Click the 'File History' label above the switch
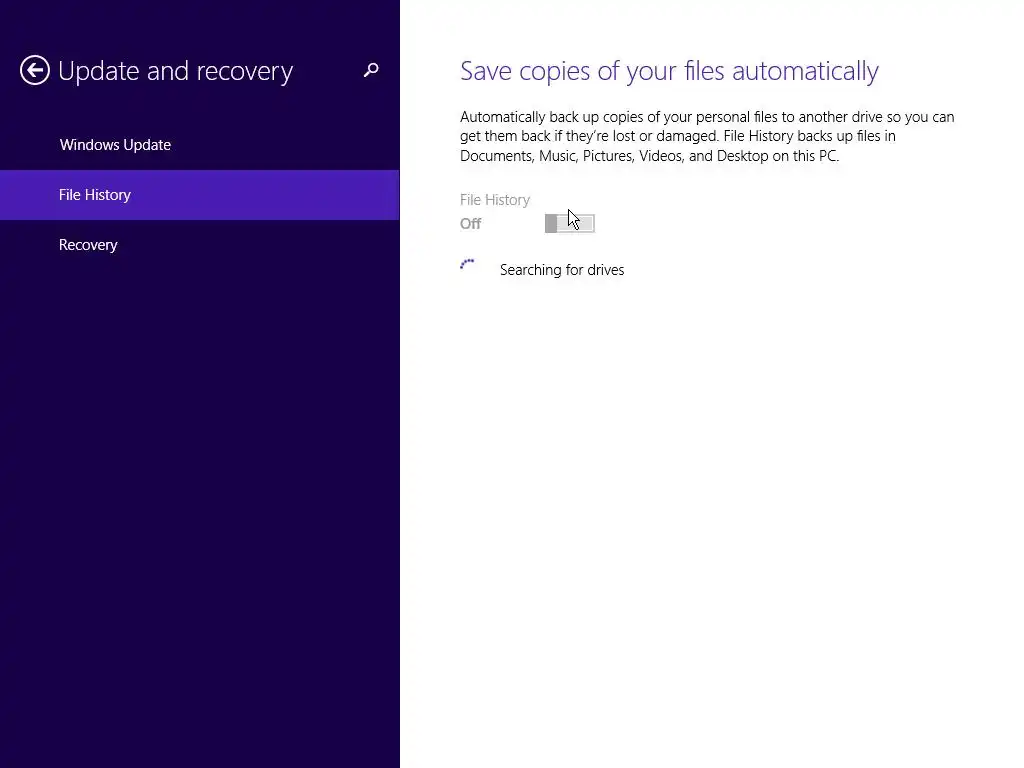1024x768 pixels. (x=494, y=200)
